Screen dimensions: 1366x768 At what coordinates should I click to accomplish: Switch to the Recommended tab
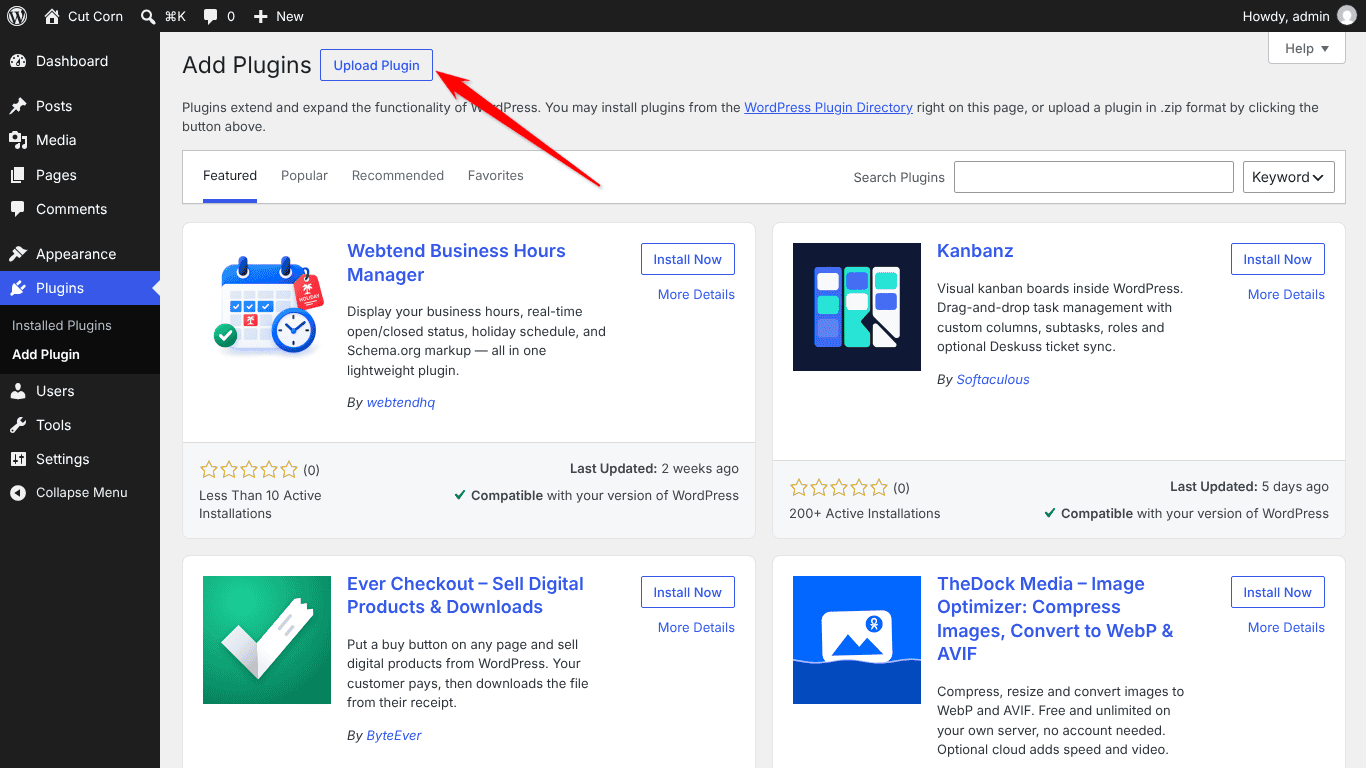coord(398,176)
